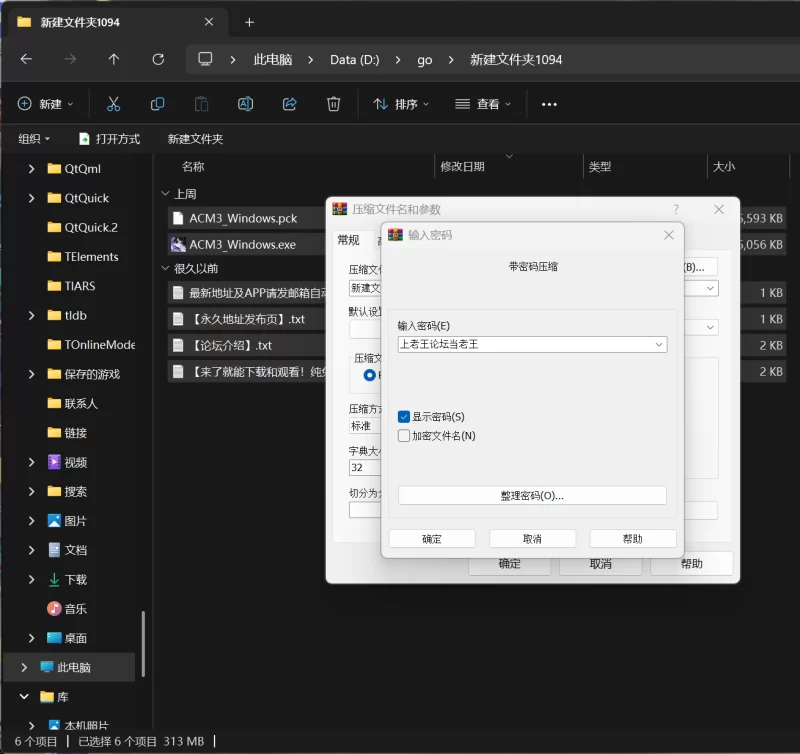
Task: Uncheck the 显示密码(S) checkbox
Action: point(404,417)
